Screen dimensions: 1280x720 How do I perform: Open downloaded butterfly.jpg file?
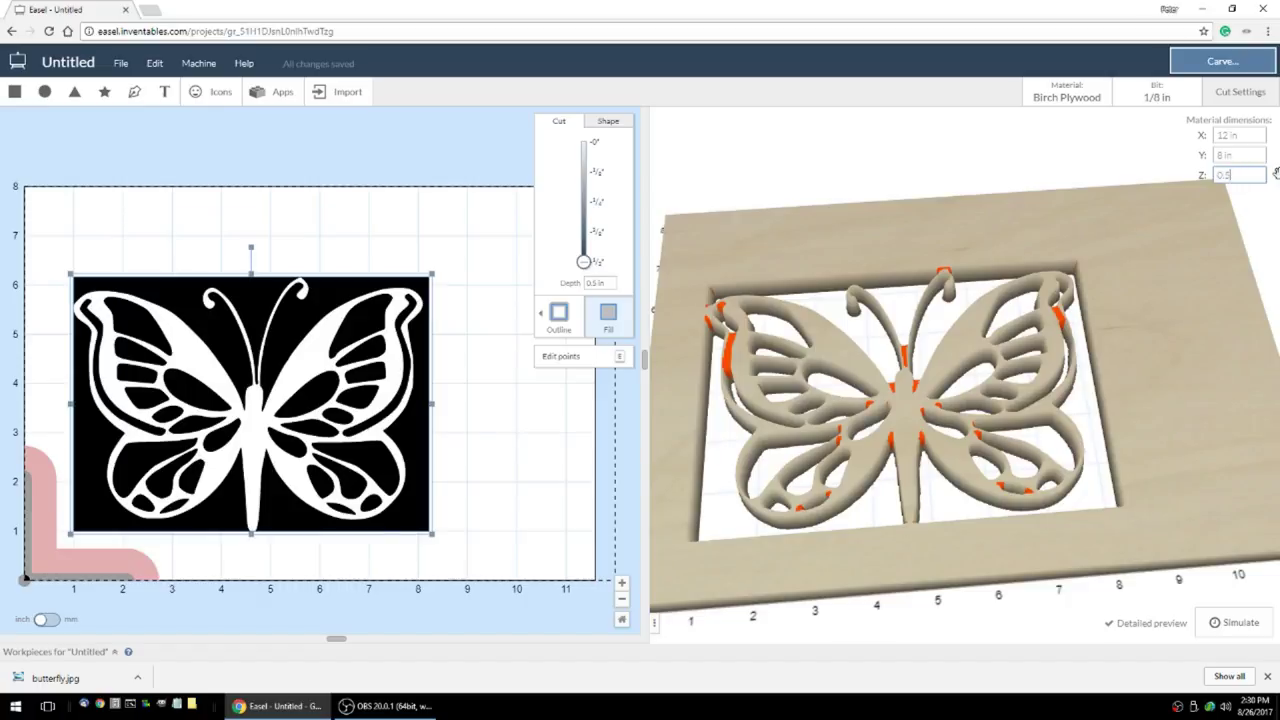pyautogui.click(x=56, y=678)
